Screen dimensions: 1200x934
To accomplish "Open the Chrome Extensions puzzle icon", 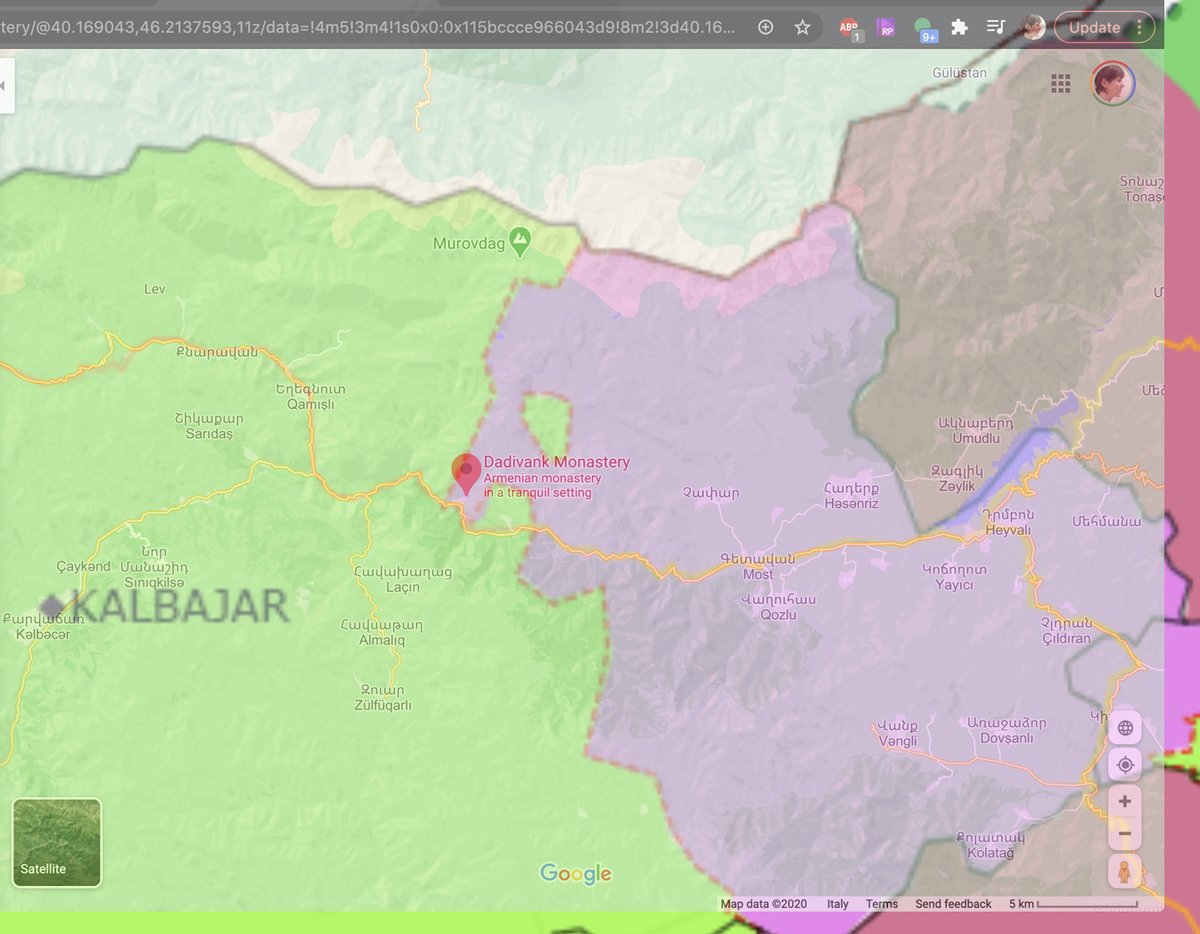I will pos(960,28).
